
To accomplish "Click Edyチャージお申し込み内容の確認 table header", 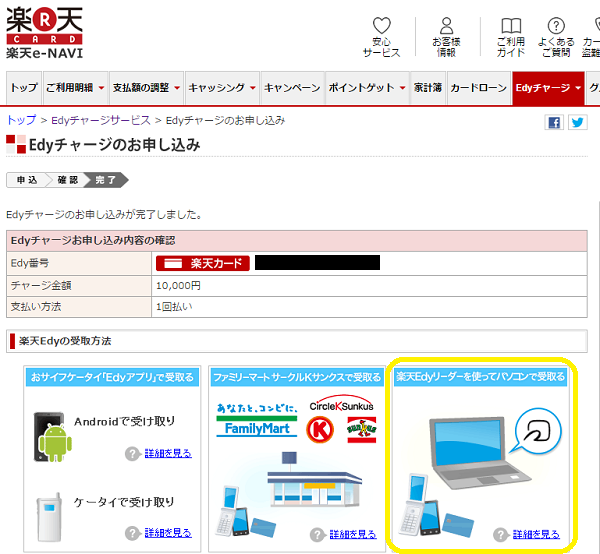I will (x=297, y=241).
